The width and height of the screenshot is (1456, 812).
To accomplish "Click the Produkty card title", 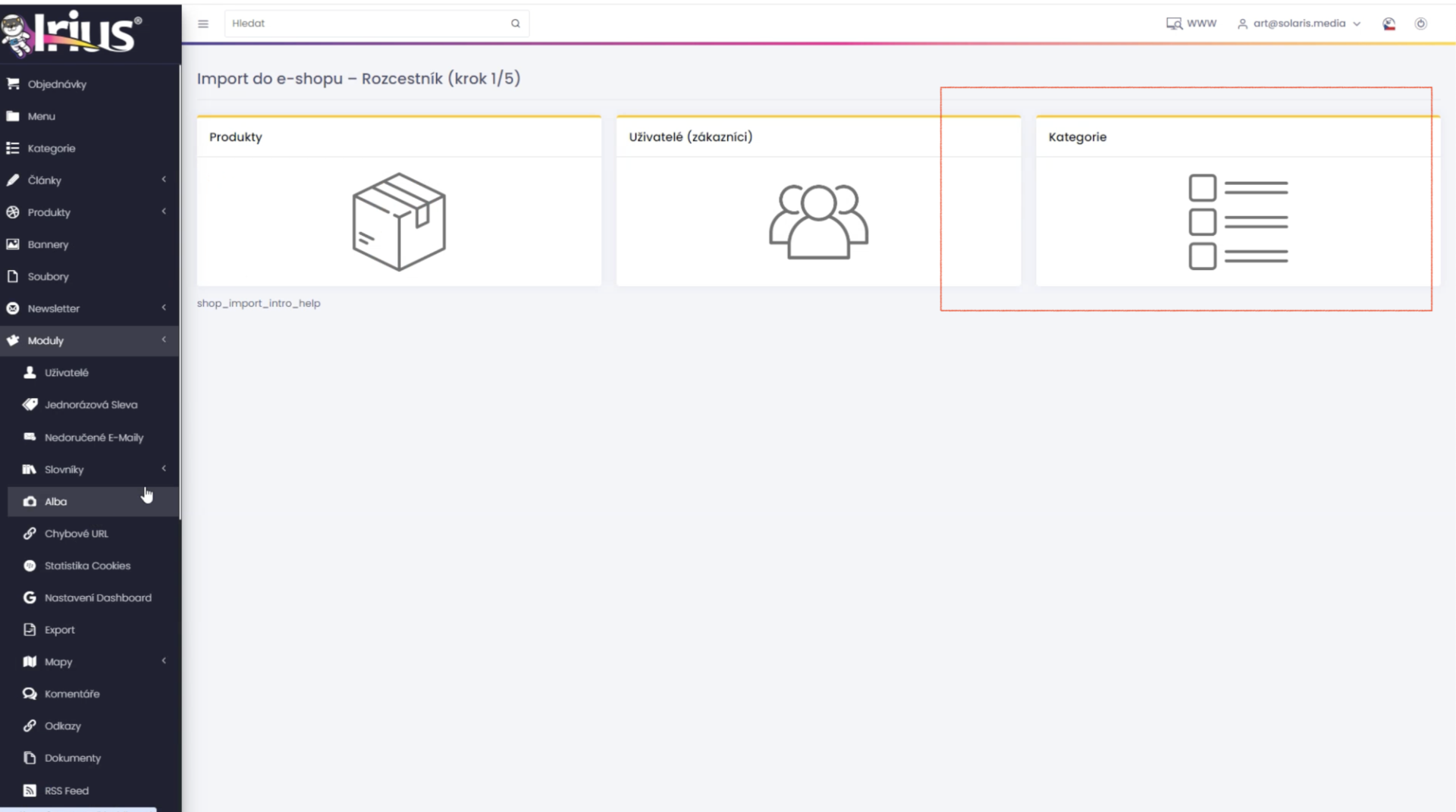I will click(x=236, y=136).
